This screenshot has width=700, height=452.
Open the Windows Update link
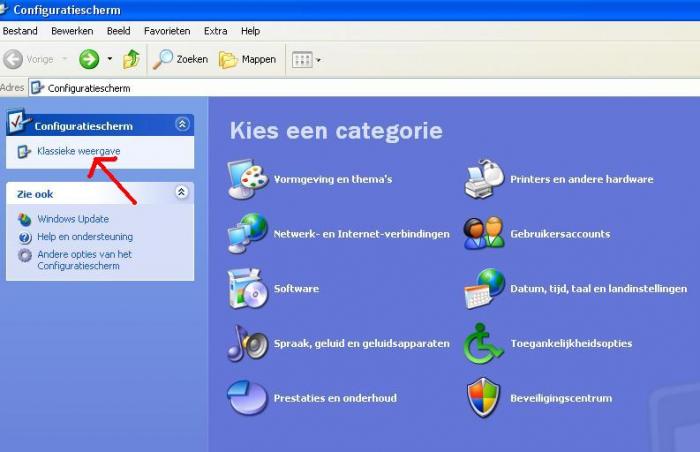pos(73,219)
